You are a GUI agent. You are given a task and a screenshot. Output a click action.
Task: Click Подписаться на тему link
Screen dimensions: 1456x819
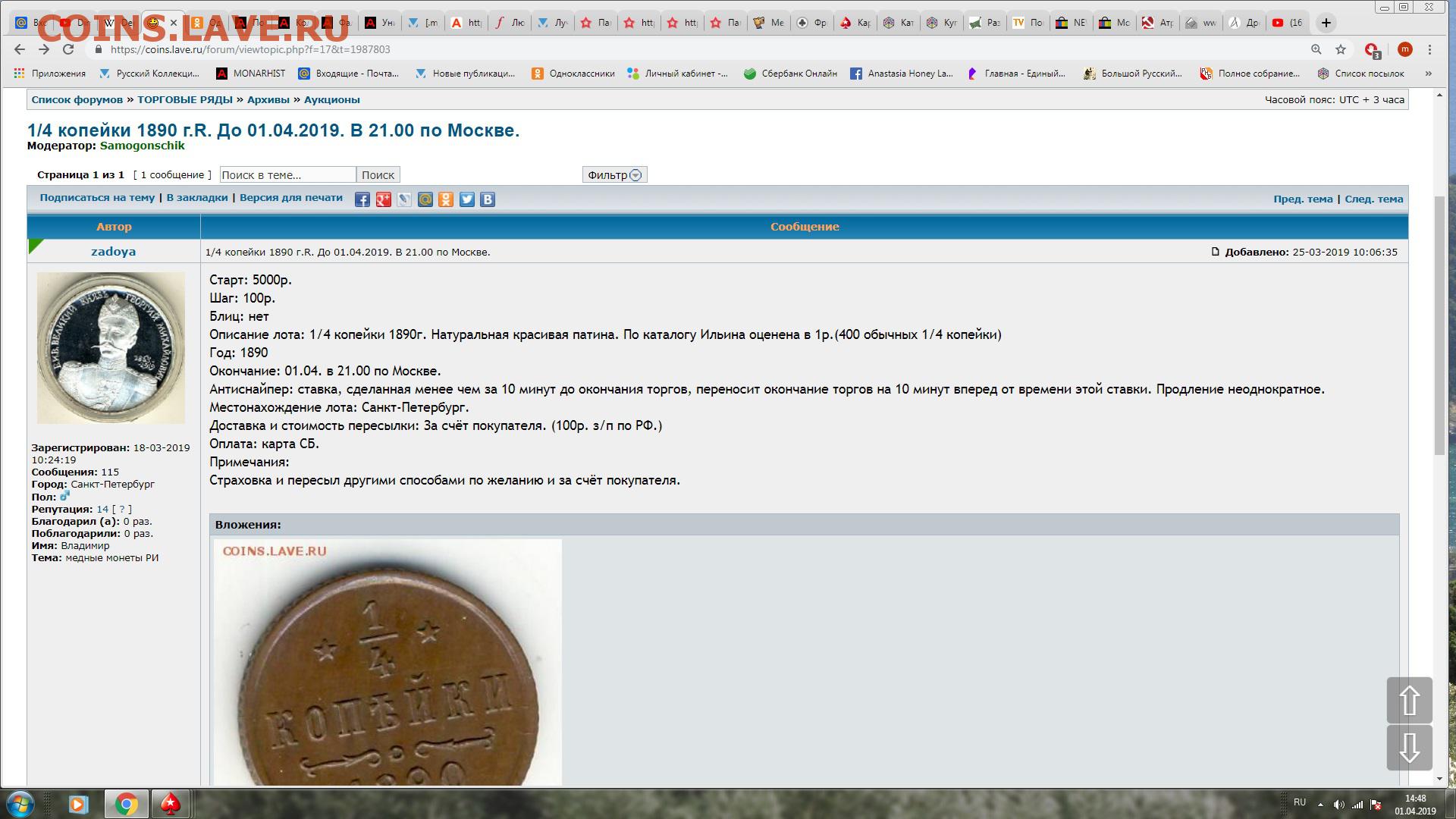pyautogui.click(x=97, y=198)
